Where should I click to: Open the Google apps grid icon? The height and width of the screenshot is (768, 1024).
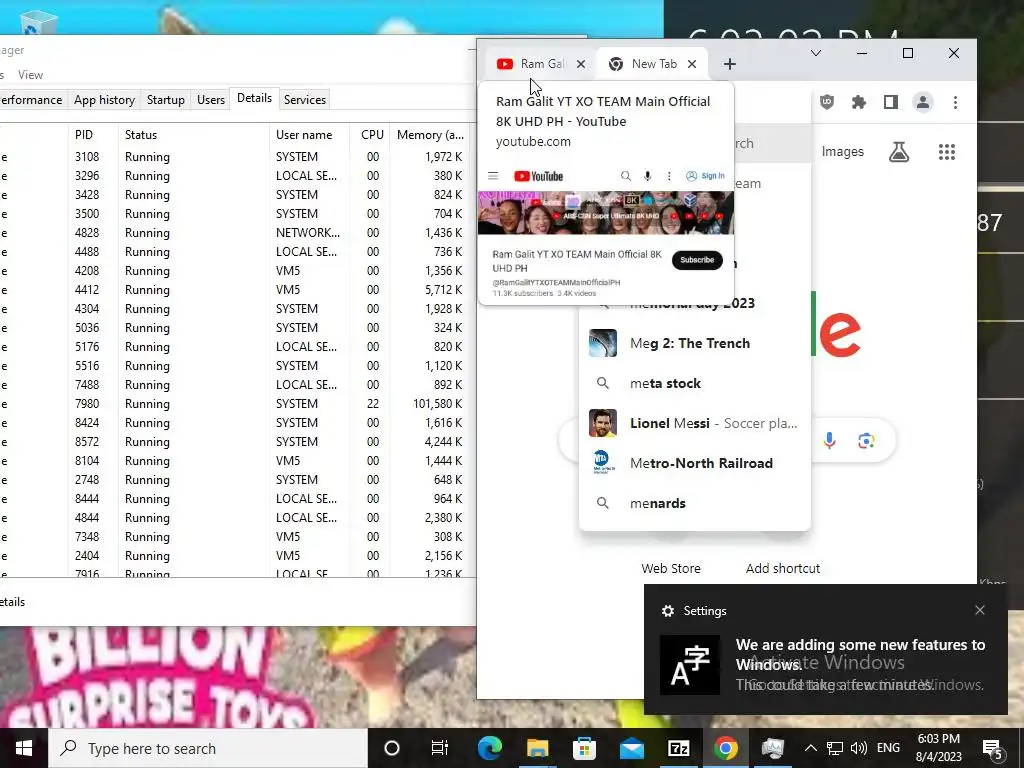(947, 152)
